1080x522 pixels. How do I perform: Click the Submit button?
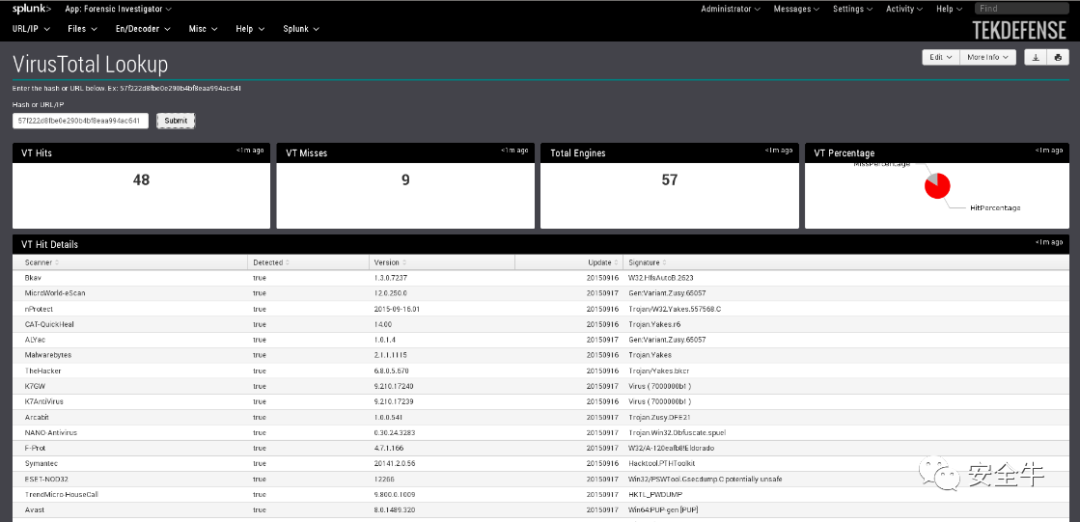176,121
